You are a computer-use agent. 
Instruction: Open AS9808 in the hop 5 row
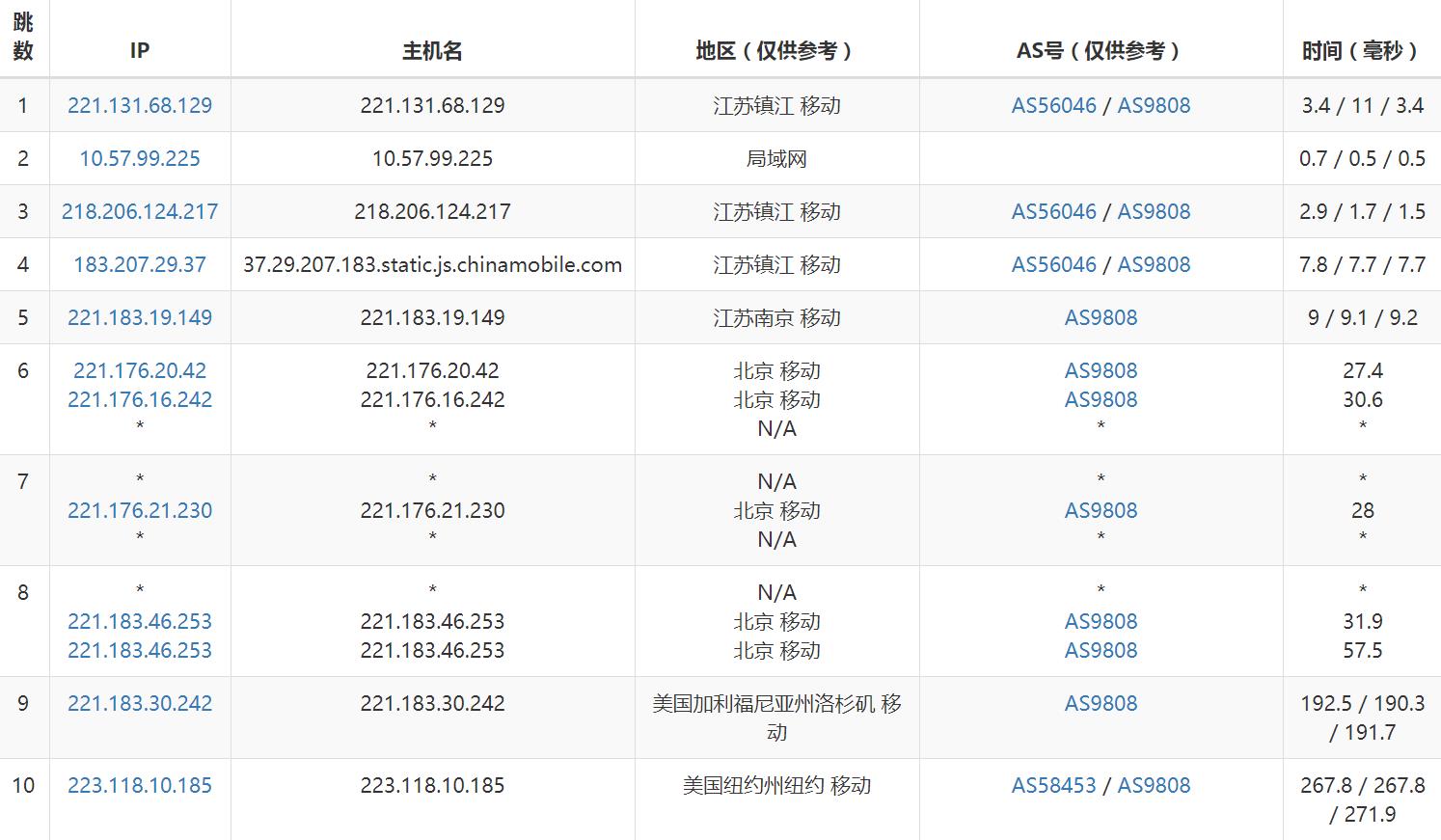click(1101, 317)
